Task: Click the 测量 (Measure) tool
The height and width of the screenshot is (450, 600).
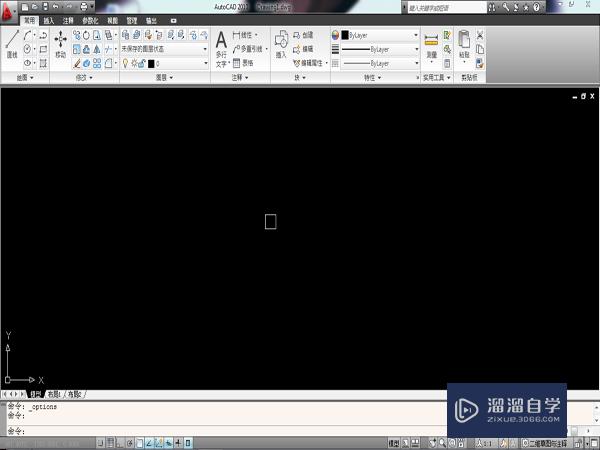Action: pos(431,48)
